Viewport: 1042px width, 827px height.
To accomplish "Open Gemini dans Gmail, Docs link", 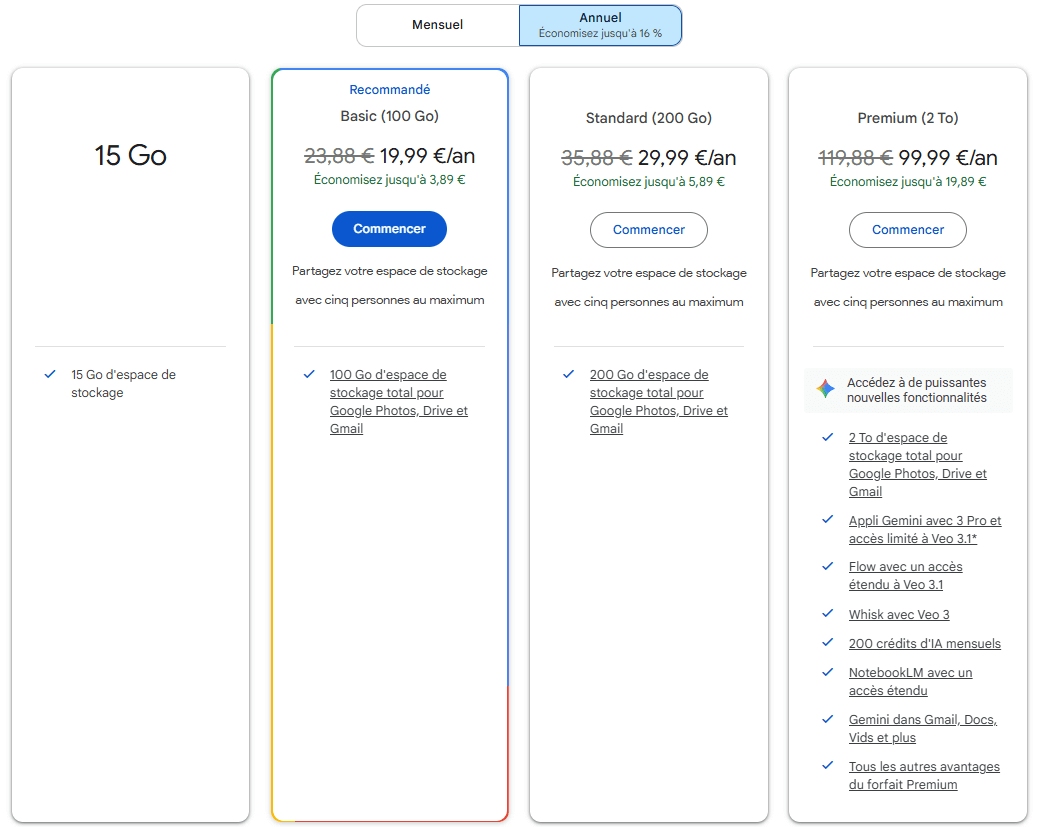I will 923,729.
